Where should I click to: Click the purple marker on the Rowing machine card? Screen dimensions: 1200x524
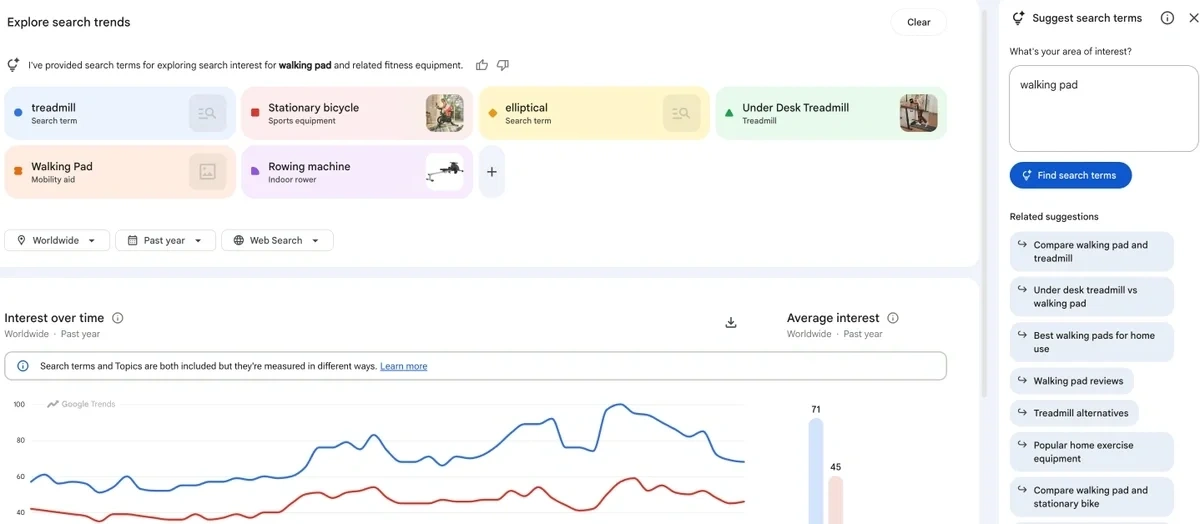255,172
